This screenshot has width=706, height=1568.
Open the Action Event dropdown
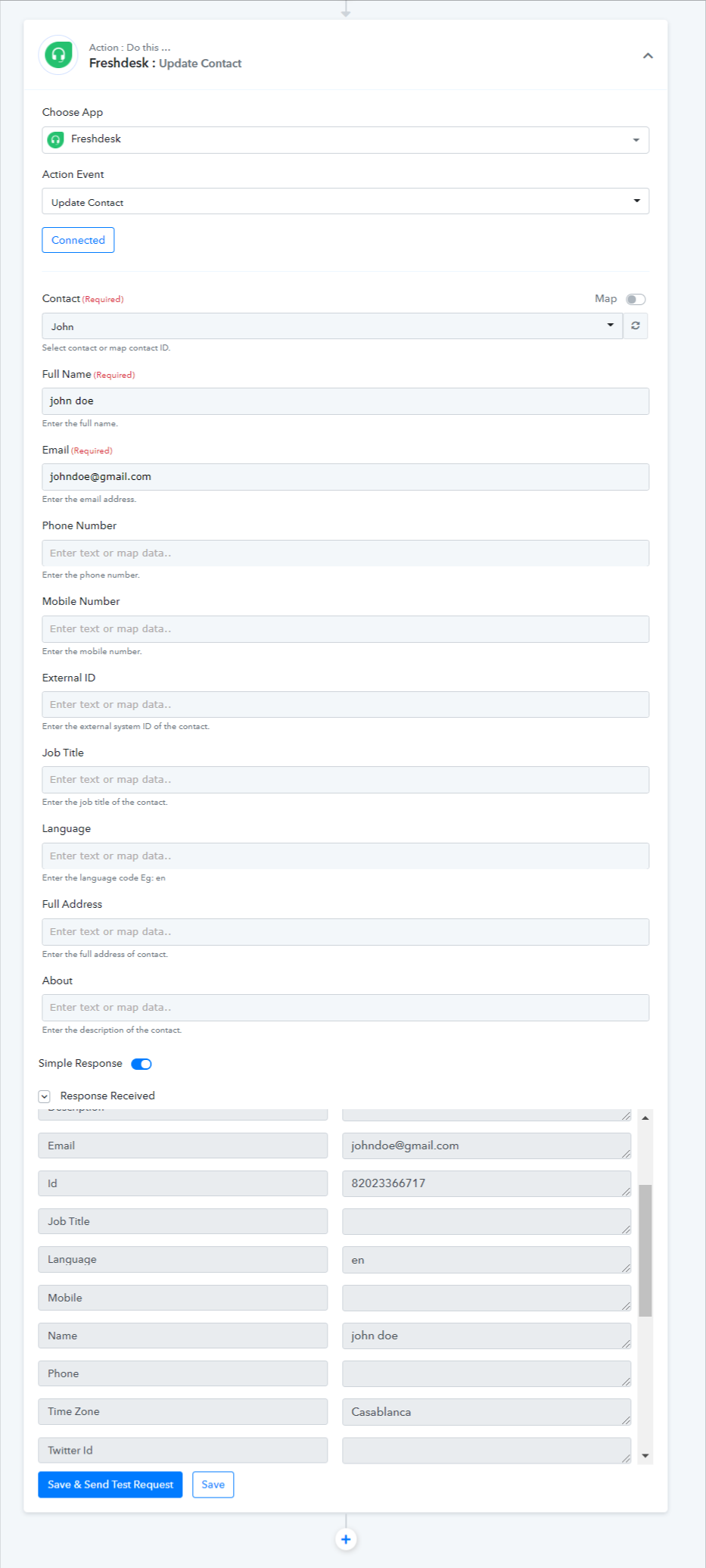pyautogui.click(x=346, y=201)
